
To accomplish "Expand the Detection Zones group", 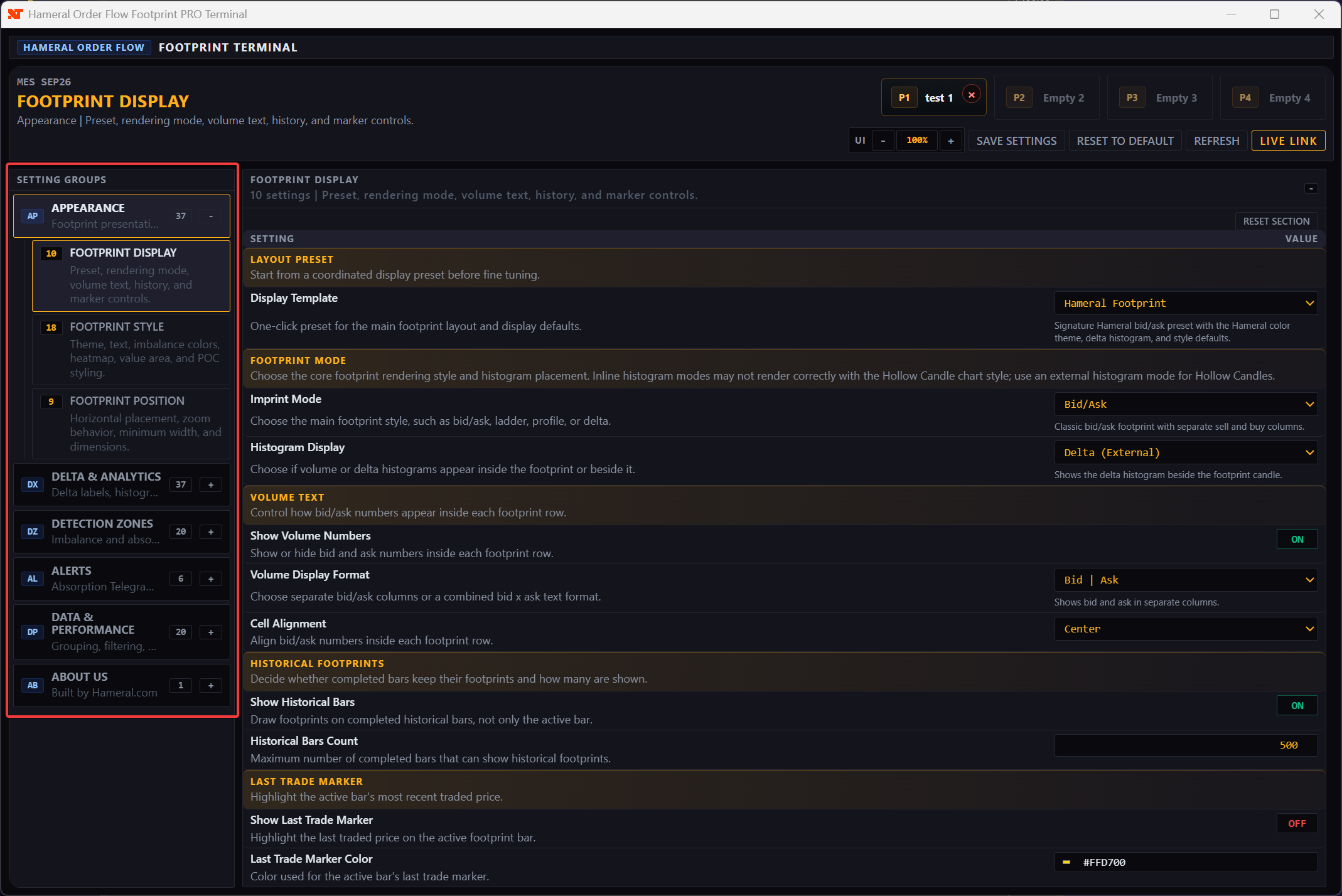I will pyautogui.click(x=211, y=531).
